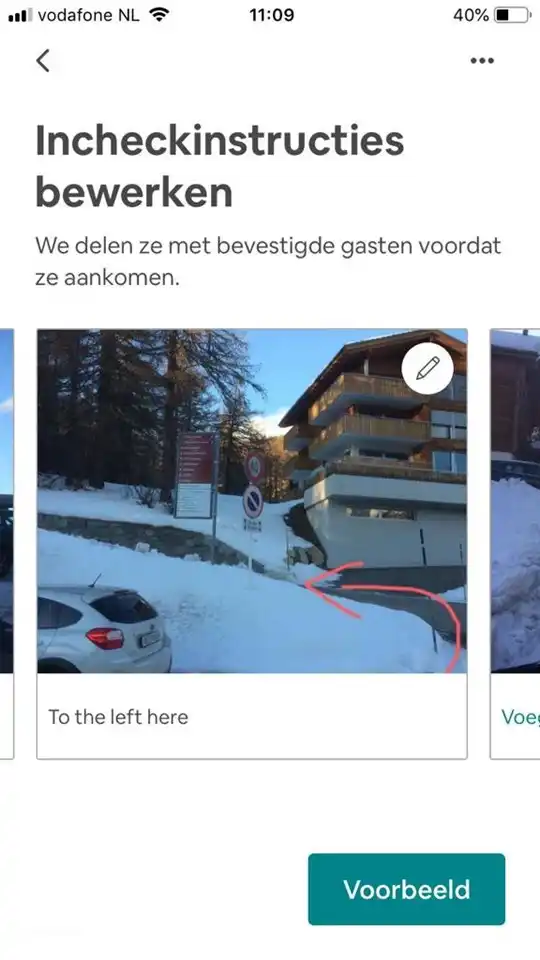540x960 pixels.
Task: Open the snowy chalet photo card
Action: (252, 501)
